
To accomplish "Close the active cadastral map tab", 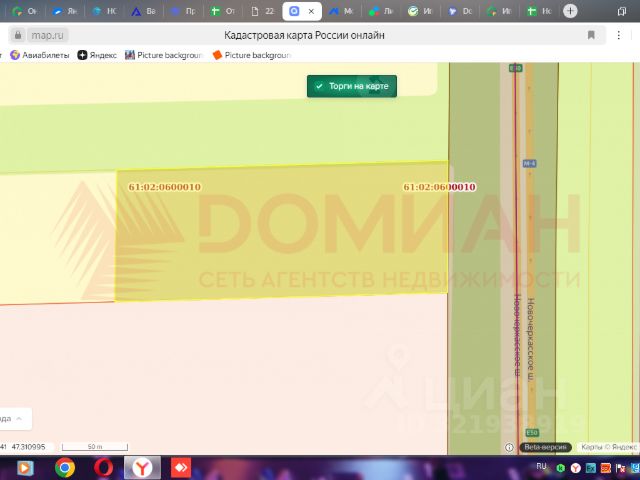I will pos(311,11).
